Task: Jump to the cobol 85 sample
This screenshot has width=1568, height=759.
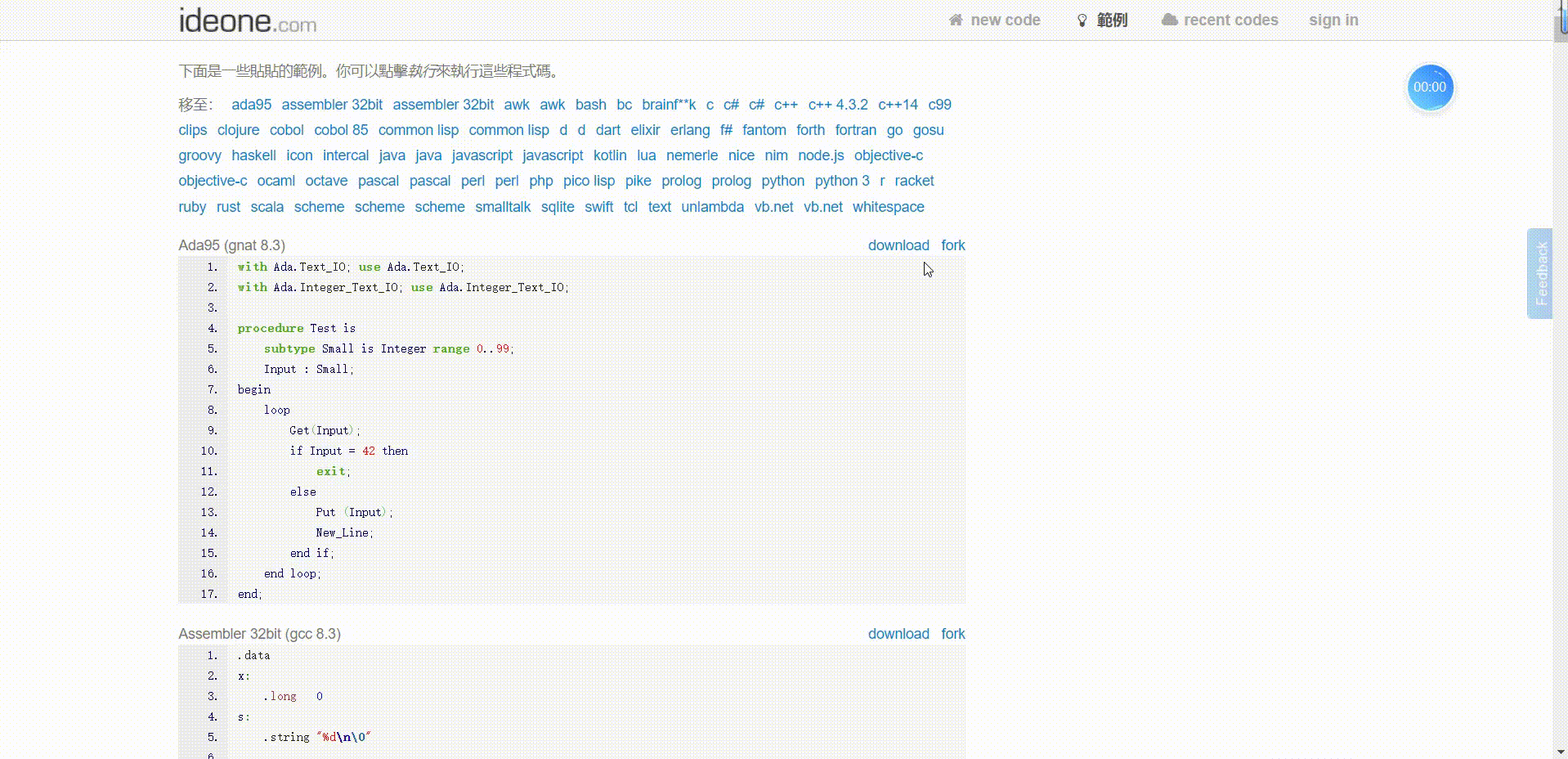Action: [x=341, y=130]
